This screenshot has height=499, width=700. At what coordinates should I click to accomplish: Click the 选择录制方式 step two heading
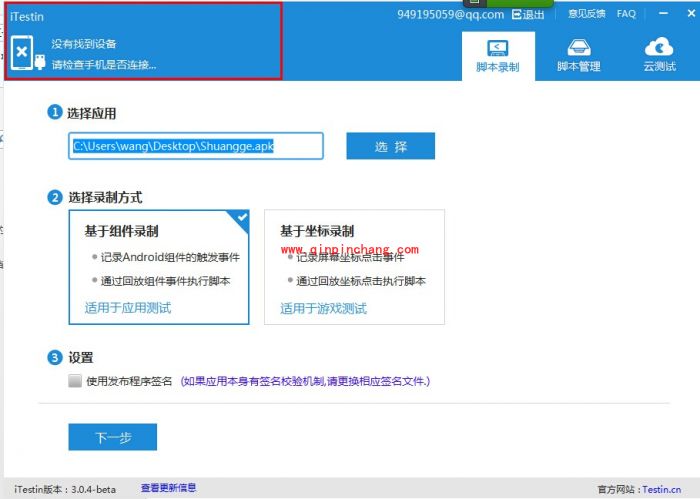point(105,197)
